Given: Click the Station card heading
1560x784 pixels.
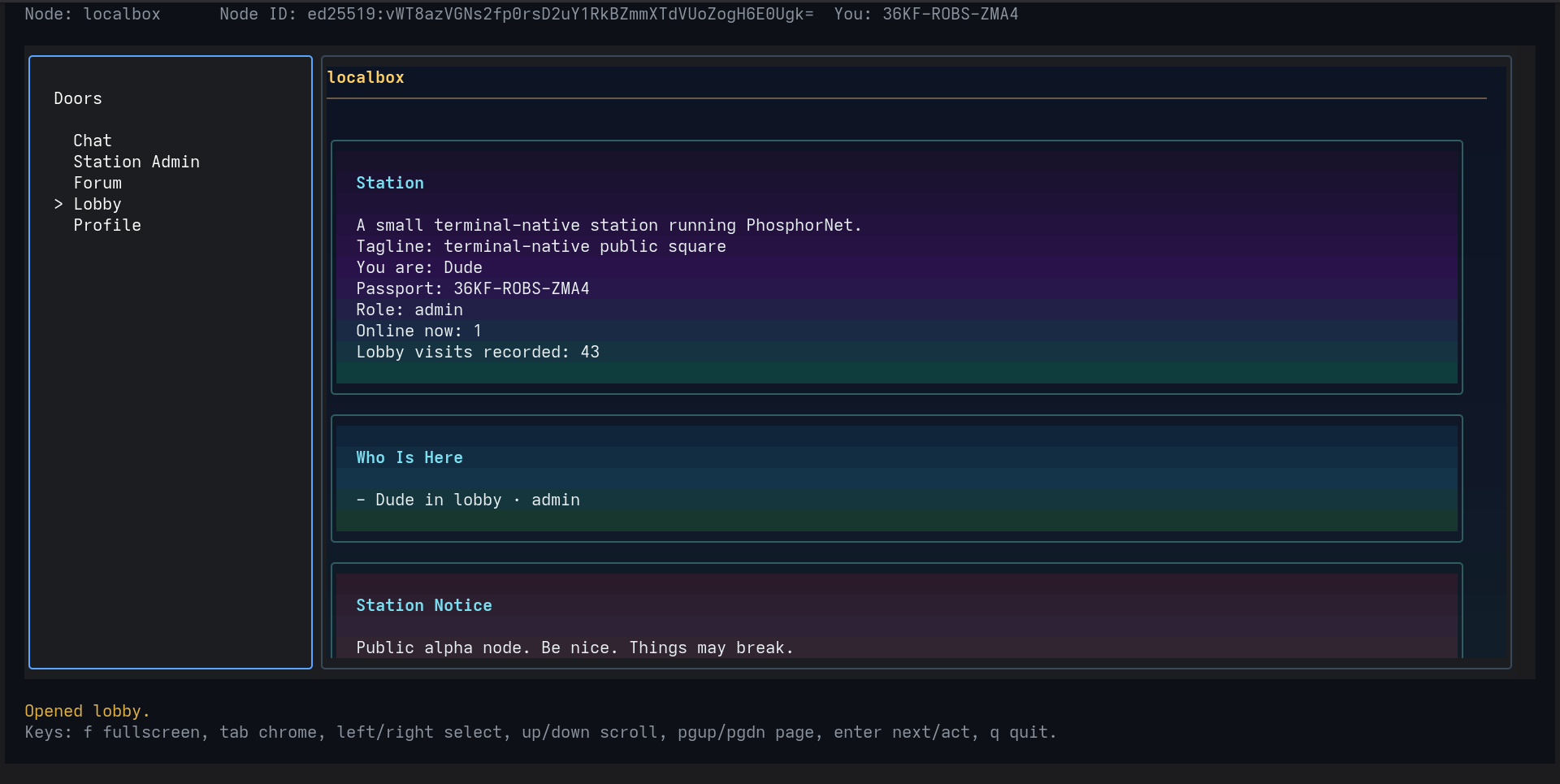Looking at the screenshot, I should pyautogui.click(x=390, y=183).
